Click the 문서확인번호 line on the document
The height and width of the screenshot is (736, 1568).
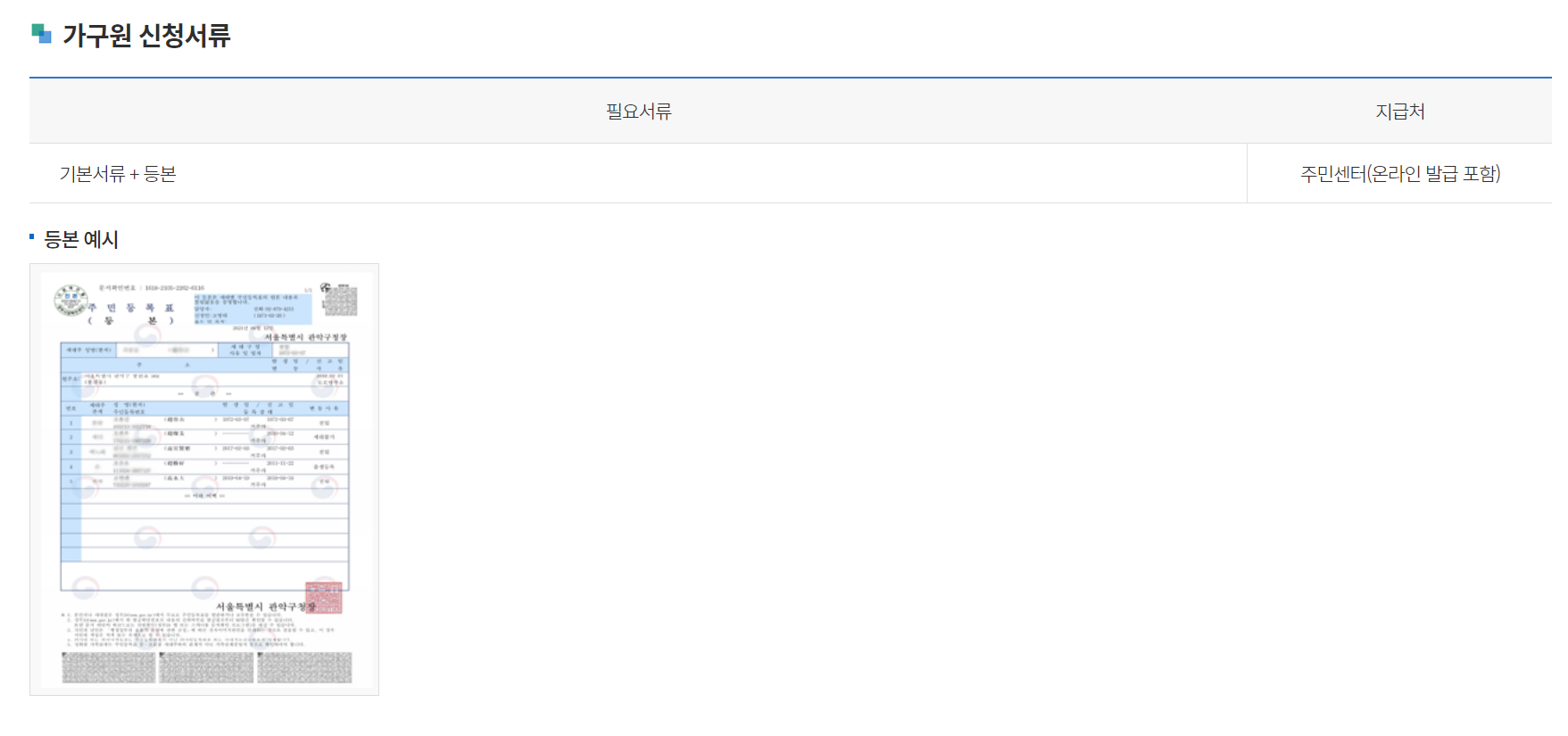pos(144,286)
